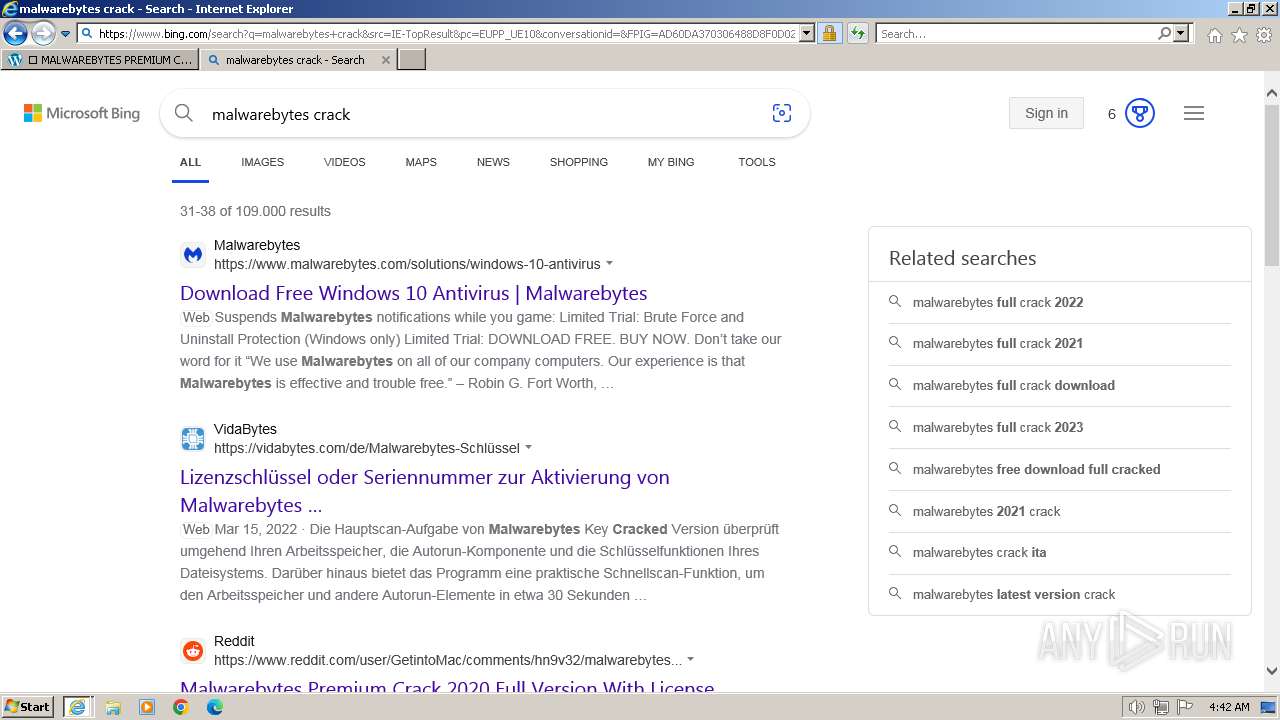The image size is (1280, 720).
Task: Search related 'malwarebytes full crack 2023'
Action: point(1059,427)
